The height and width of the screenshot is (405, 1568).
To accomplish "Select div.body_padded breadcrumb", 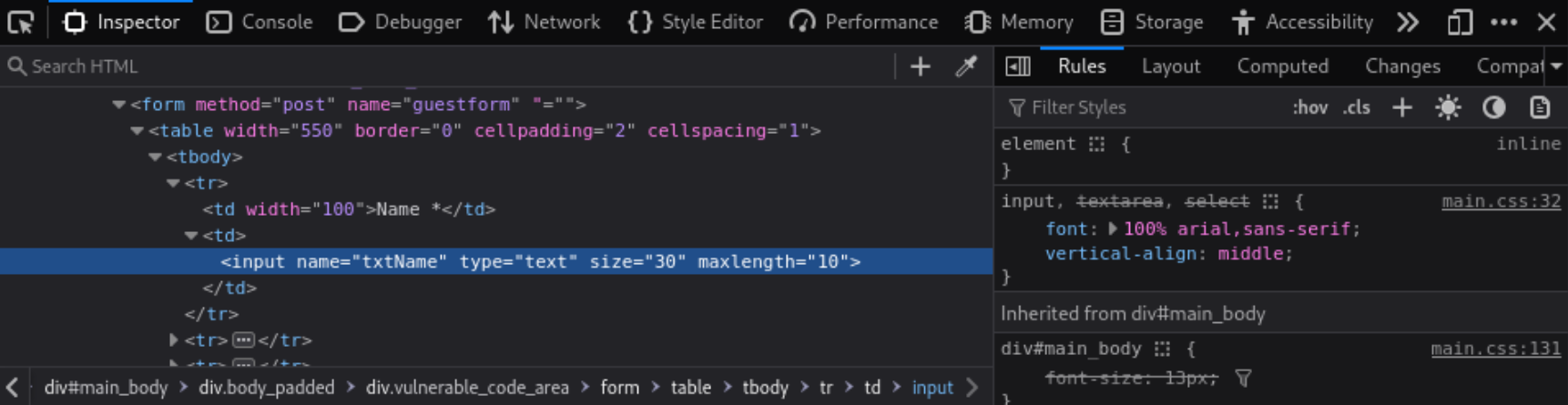I will coord(267,388).
